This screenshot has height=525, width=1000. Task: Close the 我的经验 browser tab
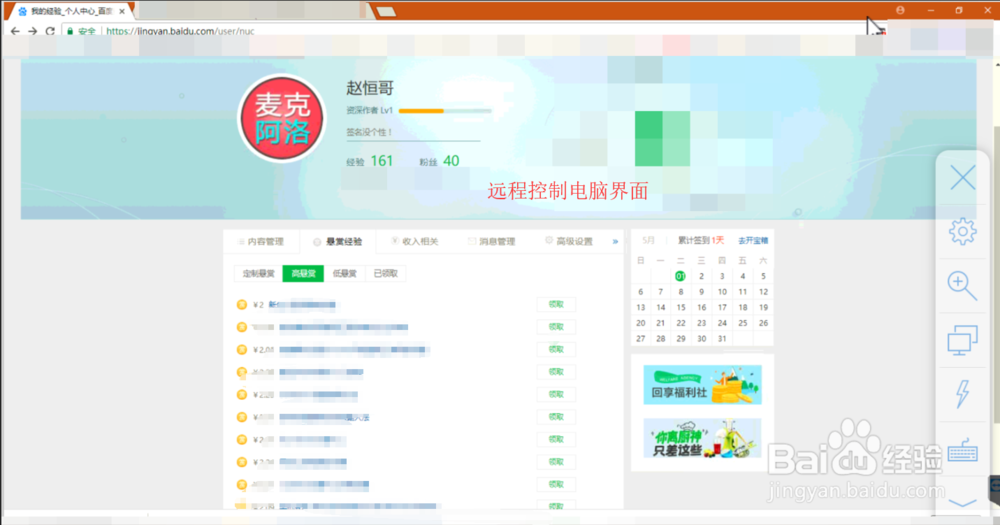coord(122,11)
